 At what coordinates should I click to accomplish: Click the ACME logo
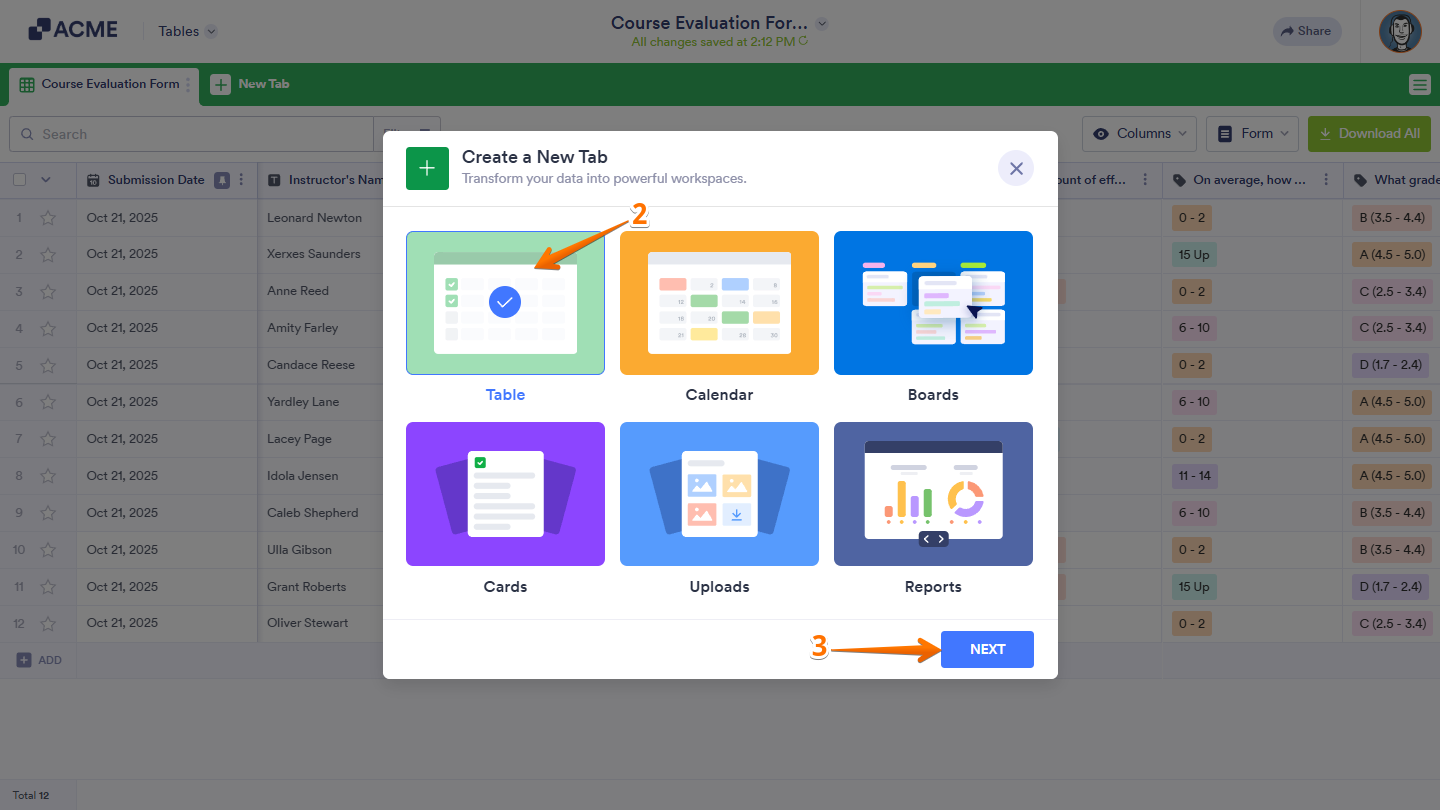pos(72,29)
